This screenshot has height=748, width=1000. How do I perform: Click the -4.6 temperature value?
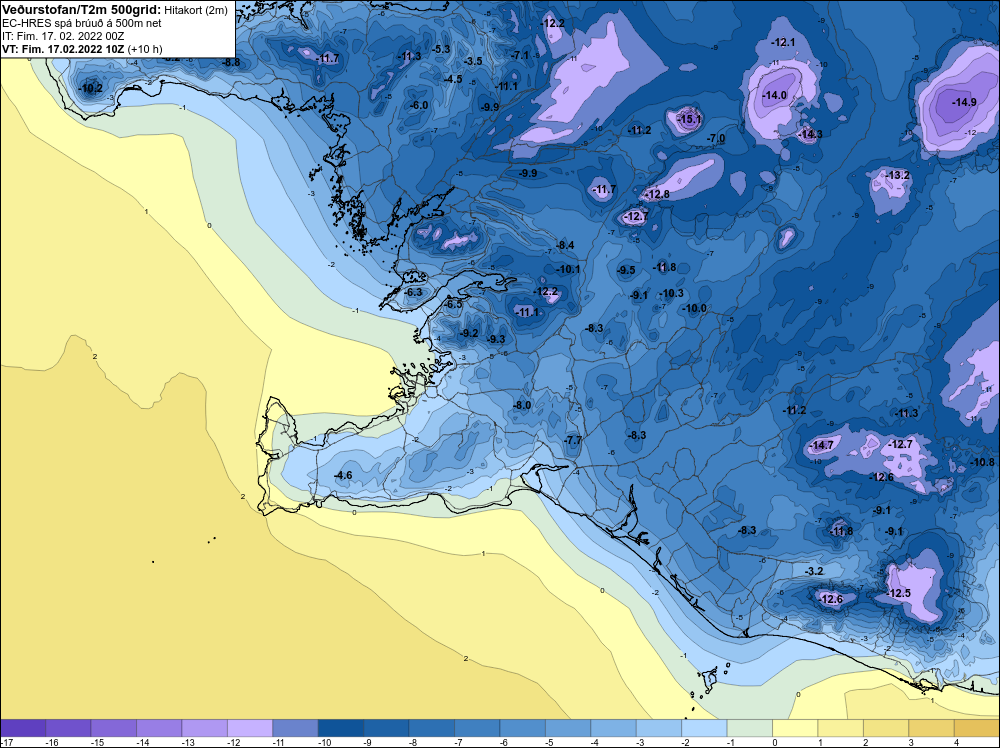[343, 475]
